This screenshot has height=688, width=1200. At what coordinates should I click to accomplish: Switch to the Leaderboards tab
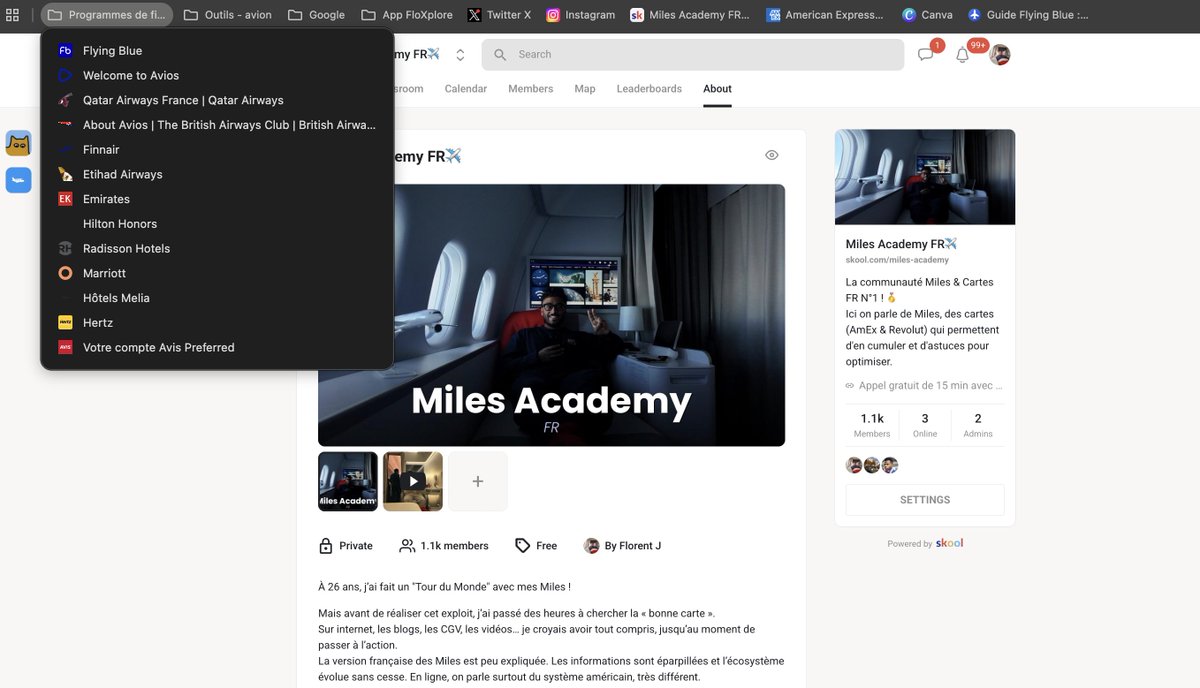pos(649,89)
